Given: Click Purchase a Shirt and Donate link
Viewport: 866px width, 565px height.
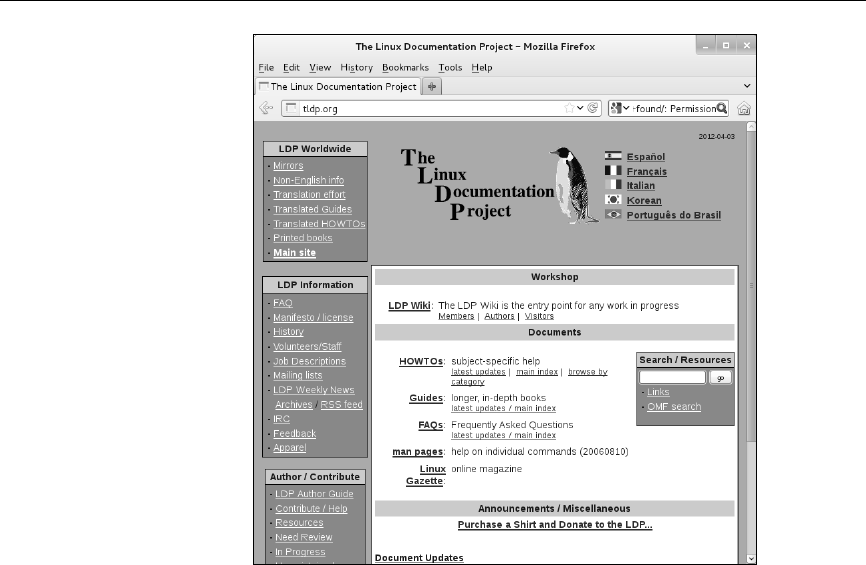Looking at the screenshot, I should click(555, 524).
